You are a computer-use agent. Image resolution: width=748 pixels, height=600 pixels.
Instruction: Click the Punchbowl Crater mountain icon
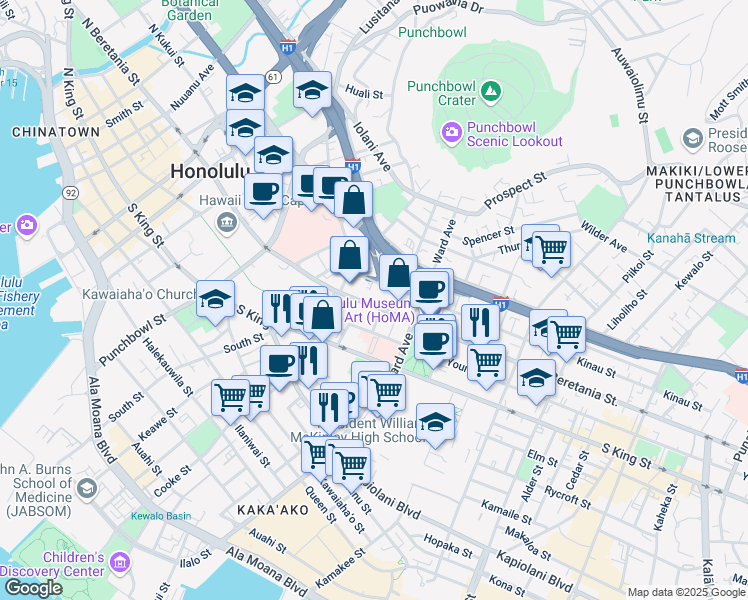491,91
